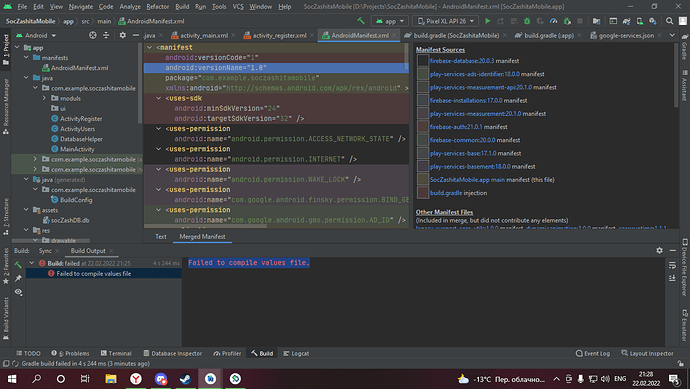Image resolution: width=690 pixels, height=389 pixels.
Task: Open Windows Start menu
Action: point(12,379)
